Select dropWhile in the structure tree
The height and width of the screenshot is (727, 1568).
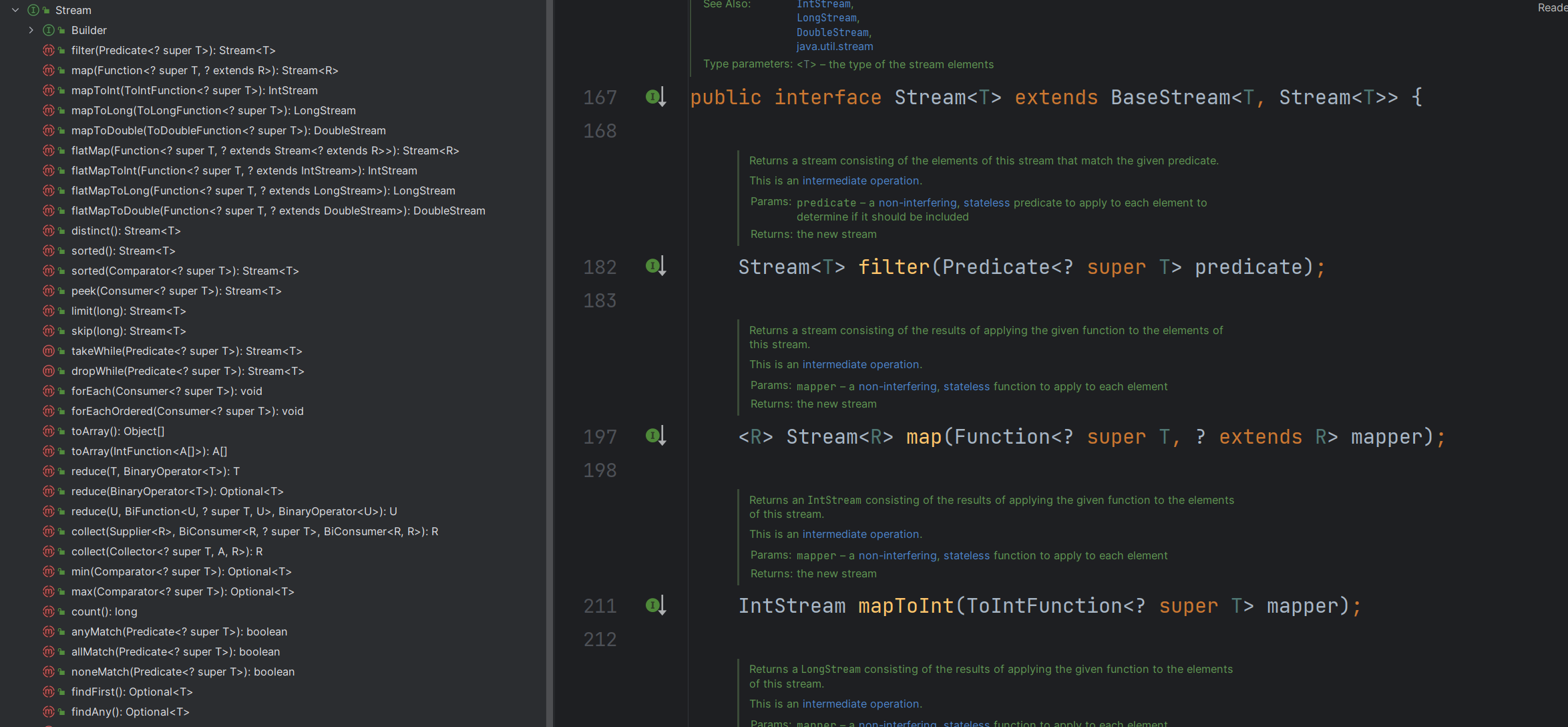click(x=188, y=371)
